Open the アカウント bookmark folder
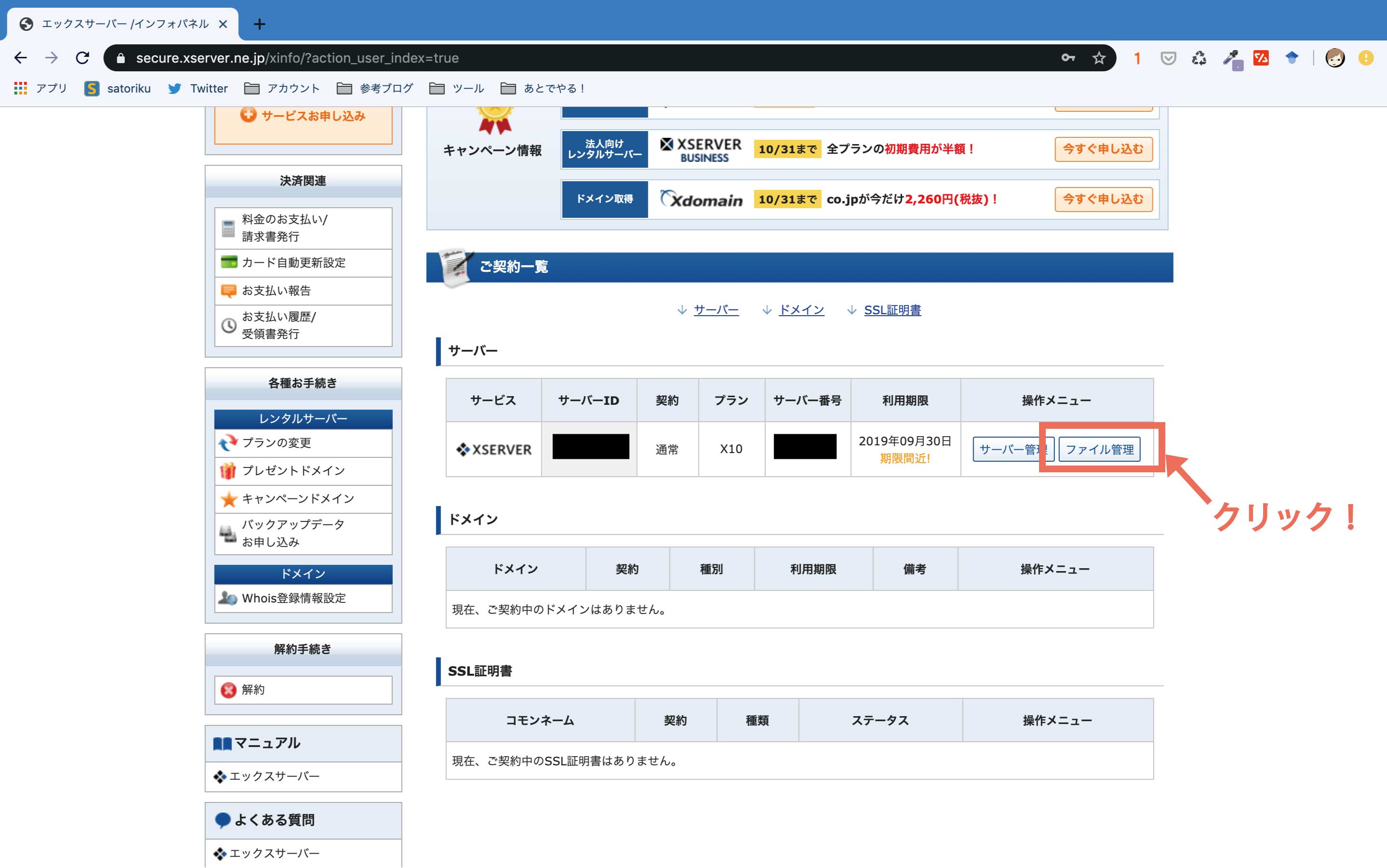 (281, 88)
